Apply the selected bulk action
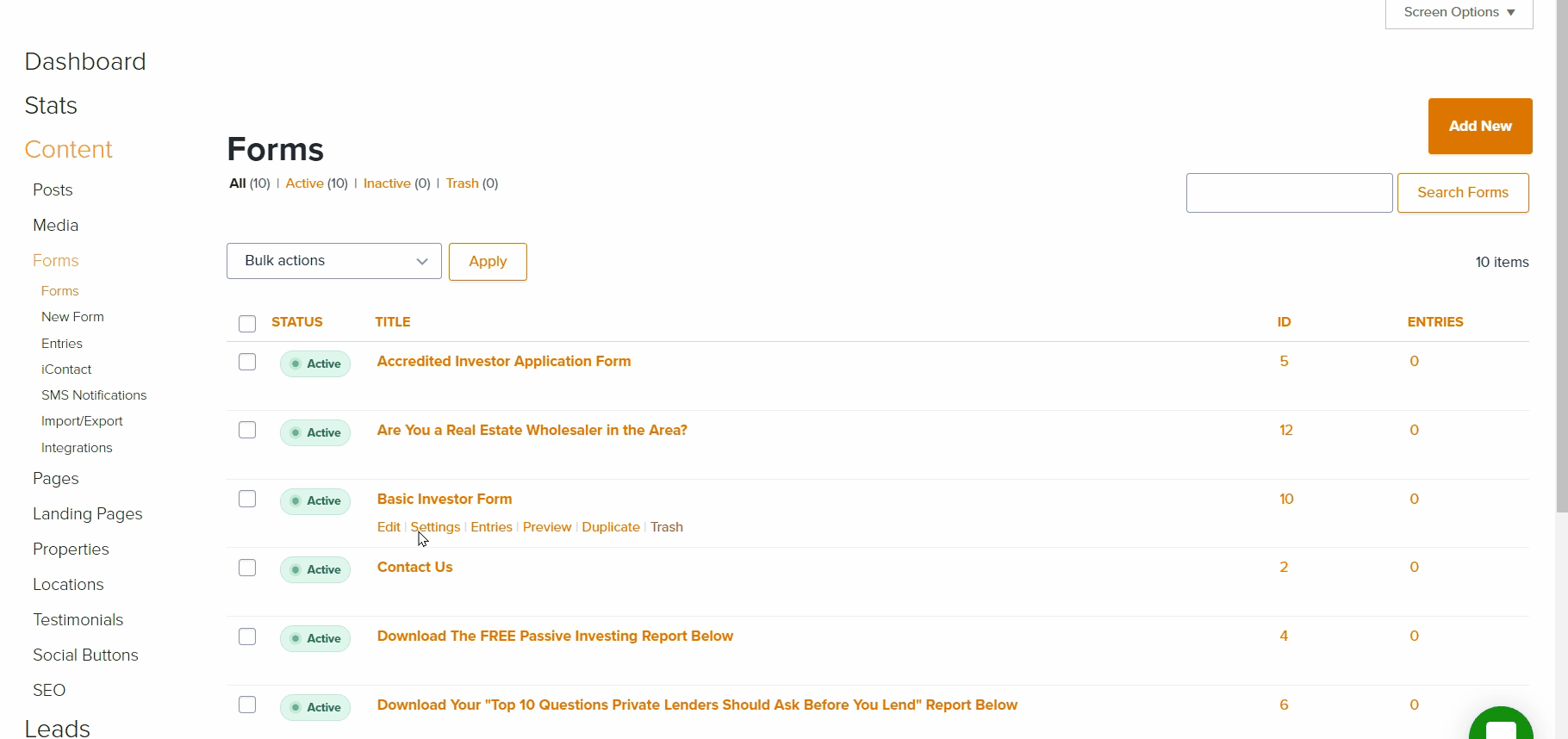The image size is (1568, 739). tap(488, 262)
